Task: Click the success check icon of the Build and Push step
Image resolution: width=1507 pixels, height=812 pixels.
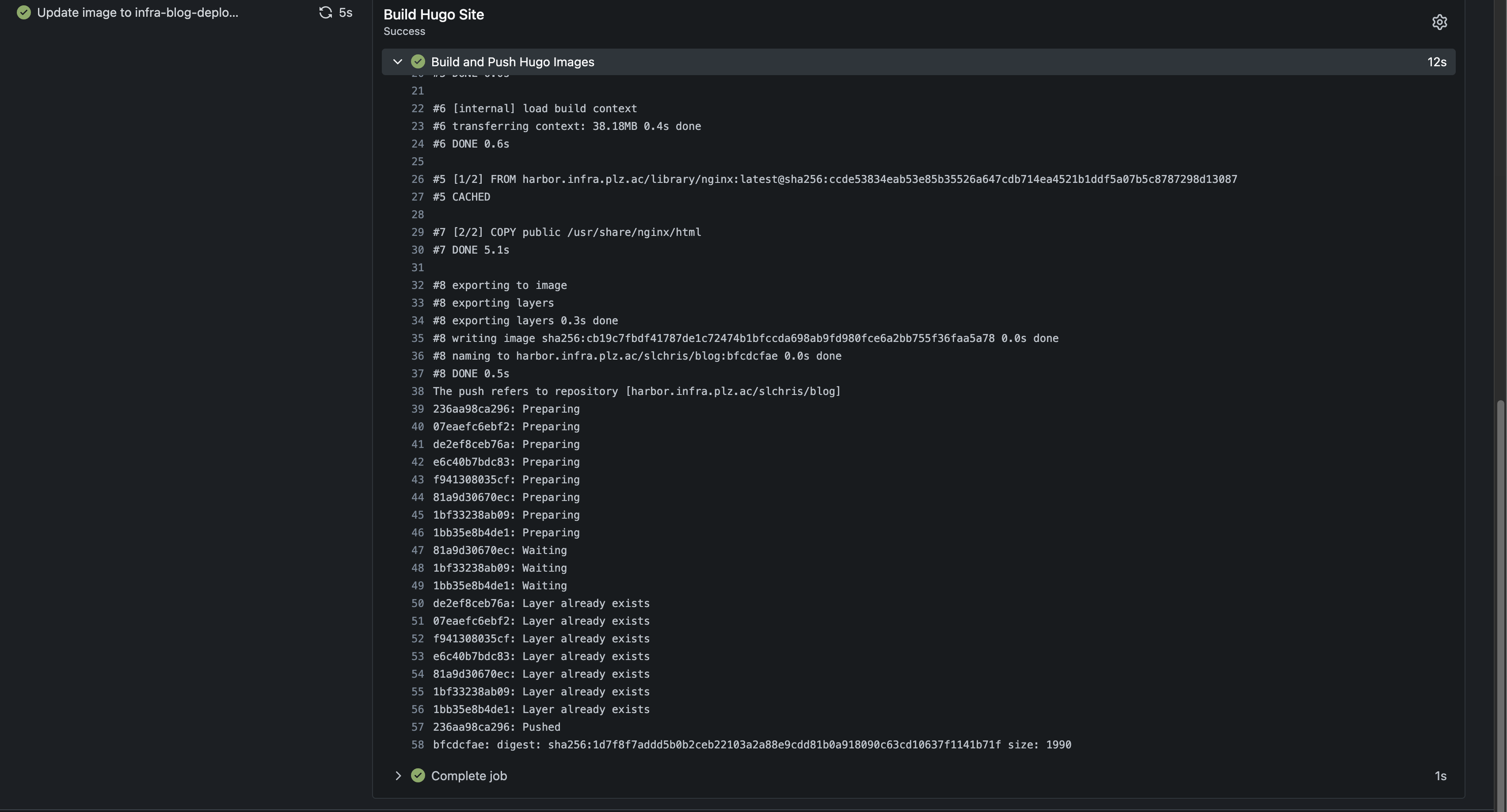Action: coord(418,61)
